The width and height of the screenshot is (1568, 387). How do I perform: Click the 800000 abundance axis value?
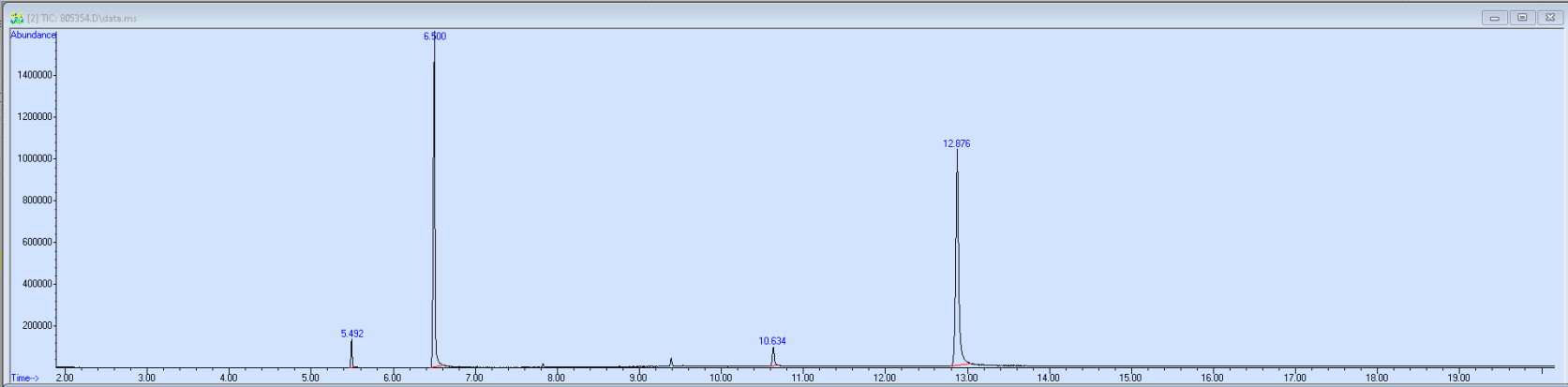[x=37, y=201]
